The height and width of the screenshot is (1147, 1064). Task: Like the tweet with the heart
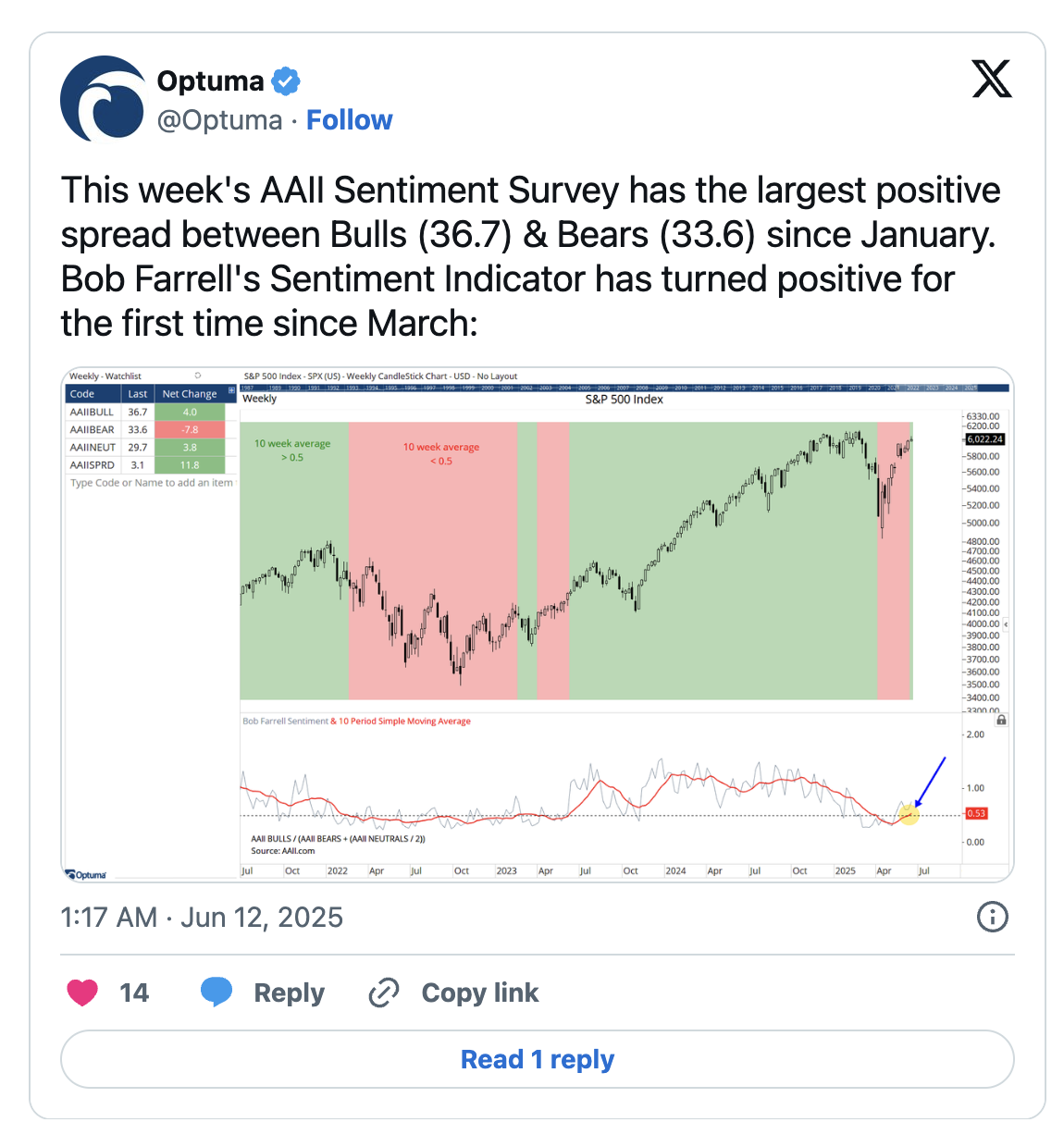tap(82, 993)
